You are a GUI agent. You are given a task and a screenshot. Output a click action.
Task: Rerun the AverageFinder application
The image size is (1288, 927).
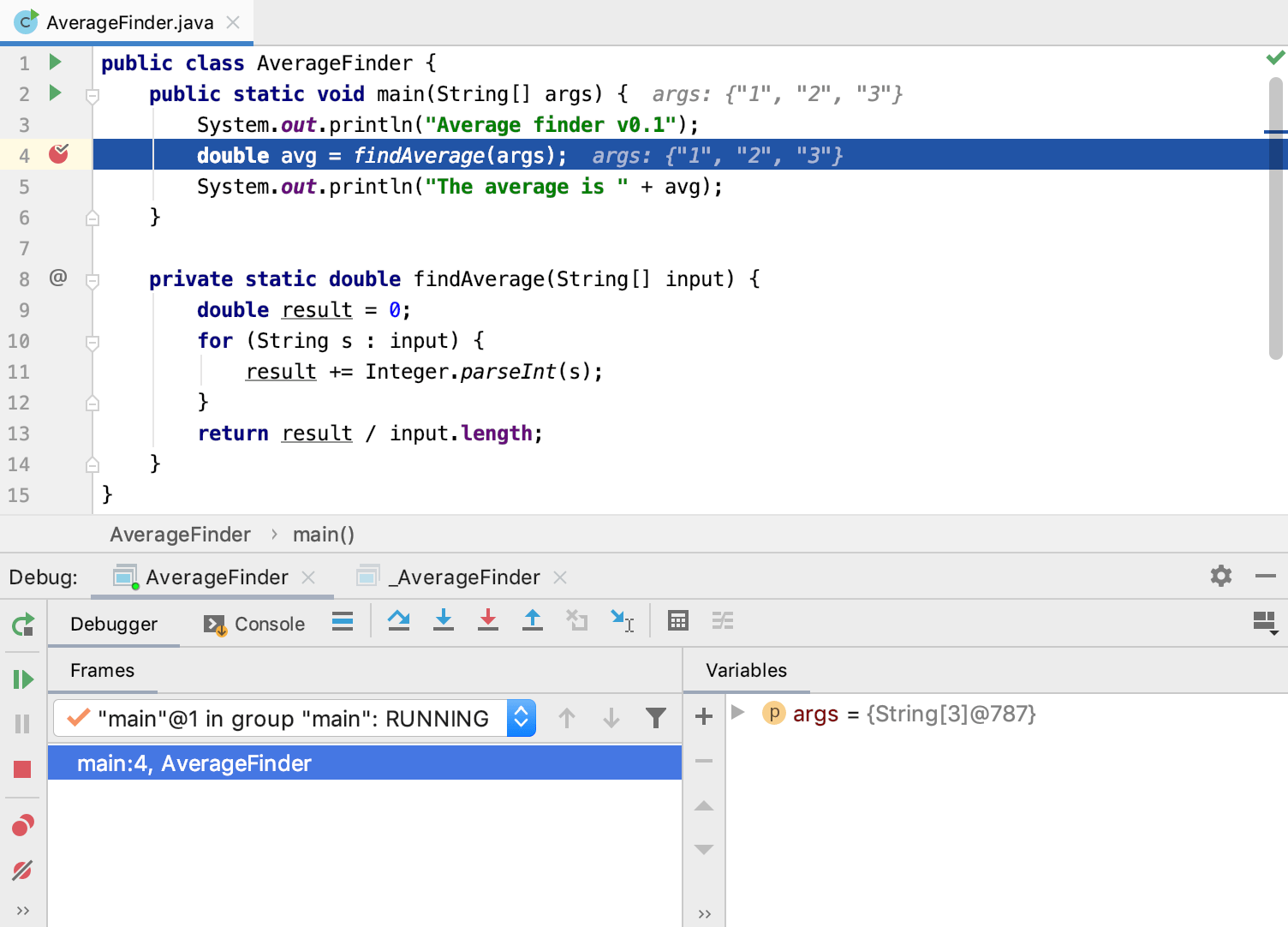[23, 625]
